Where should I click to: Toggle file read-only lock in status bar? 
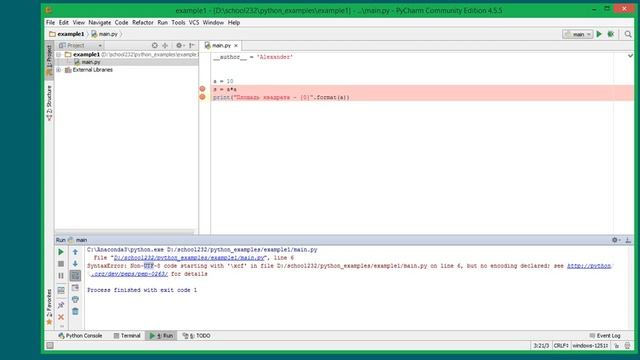click(x=617, y=346)
